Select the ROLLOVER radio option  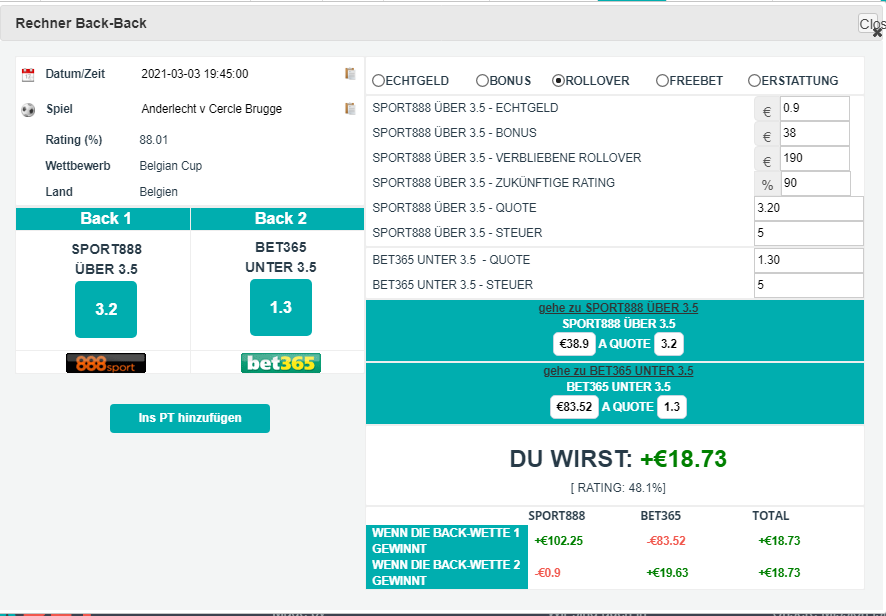pyautogui.click(x=558, y=81)
